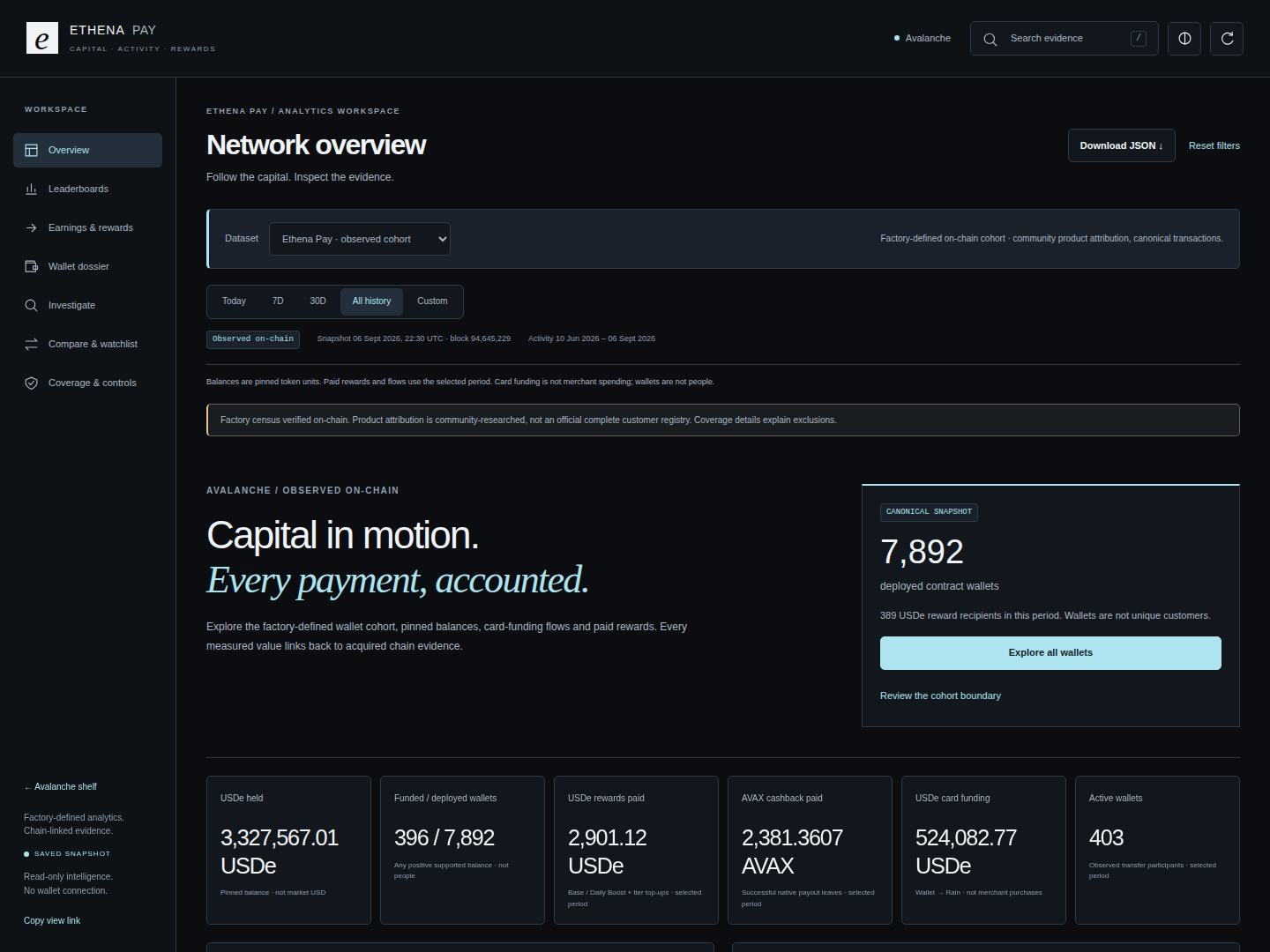Click the Network overview heading

click(x=316, y=145)
